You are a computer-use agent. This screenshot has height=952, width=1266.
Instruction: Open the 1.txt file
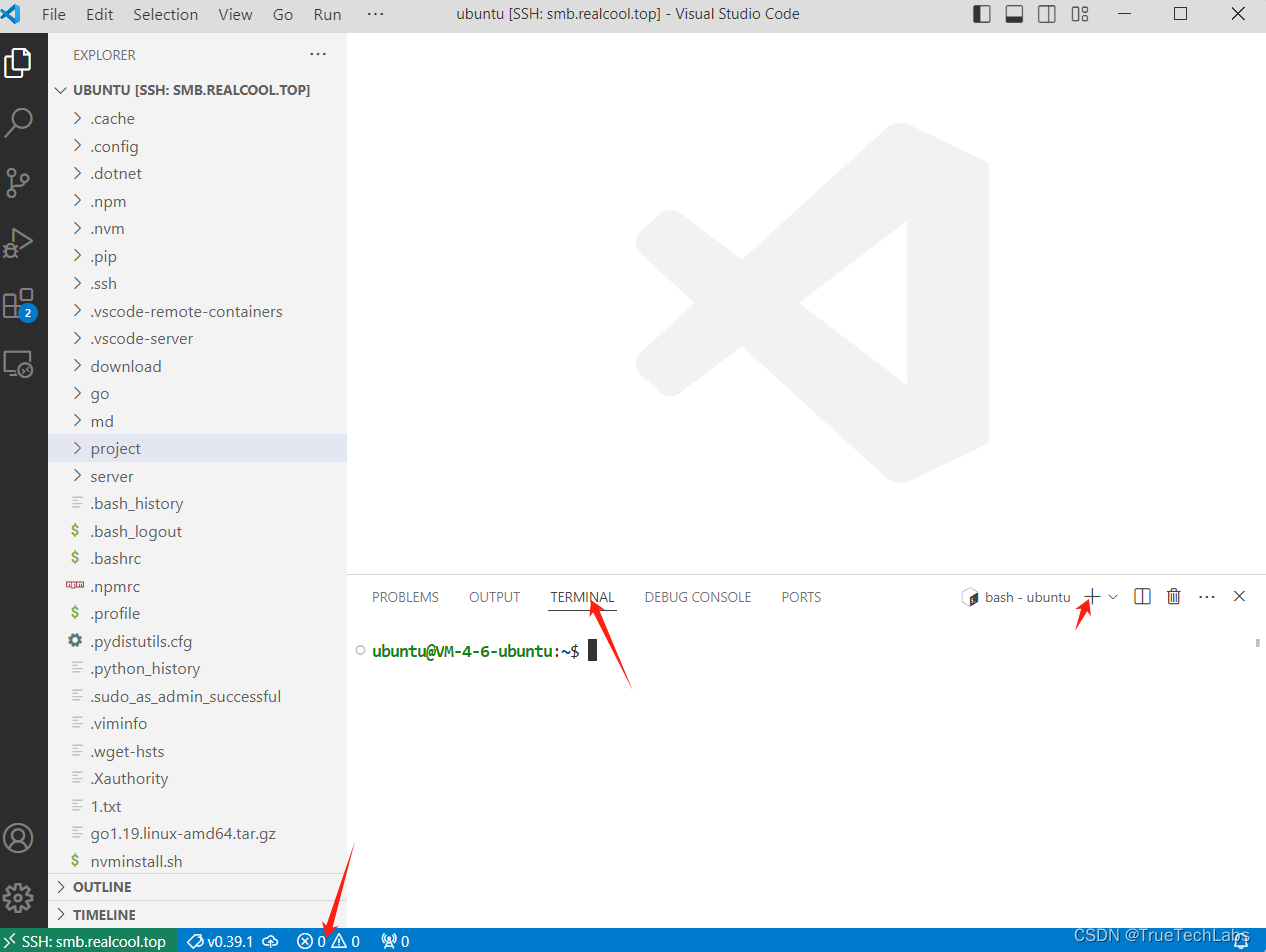(198, 806)
